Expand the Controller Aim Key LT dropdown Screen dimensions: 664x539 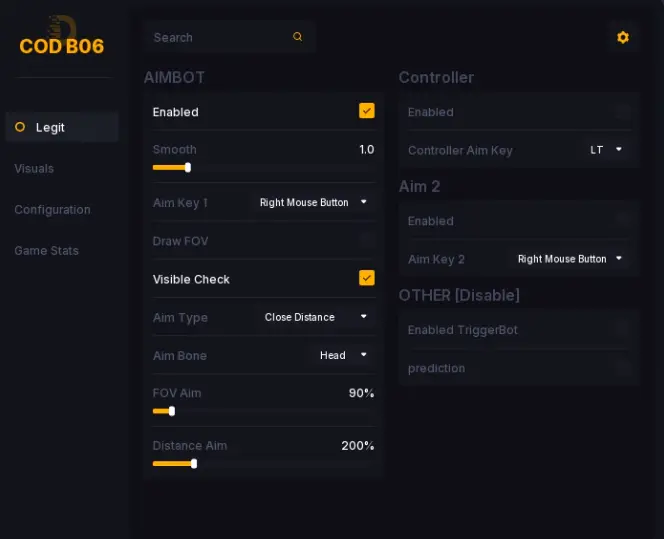pos(606,150)
